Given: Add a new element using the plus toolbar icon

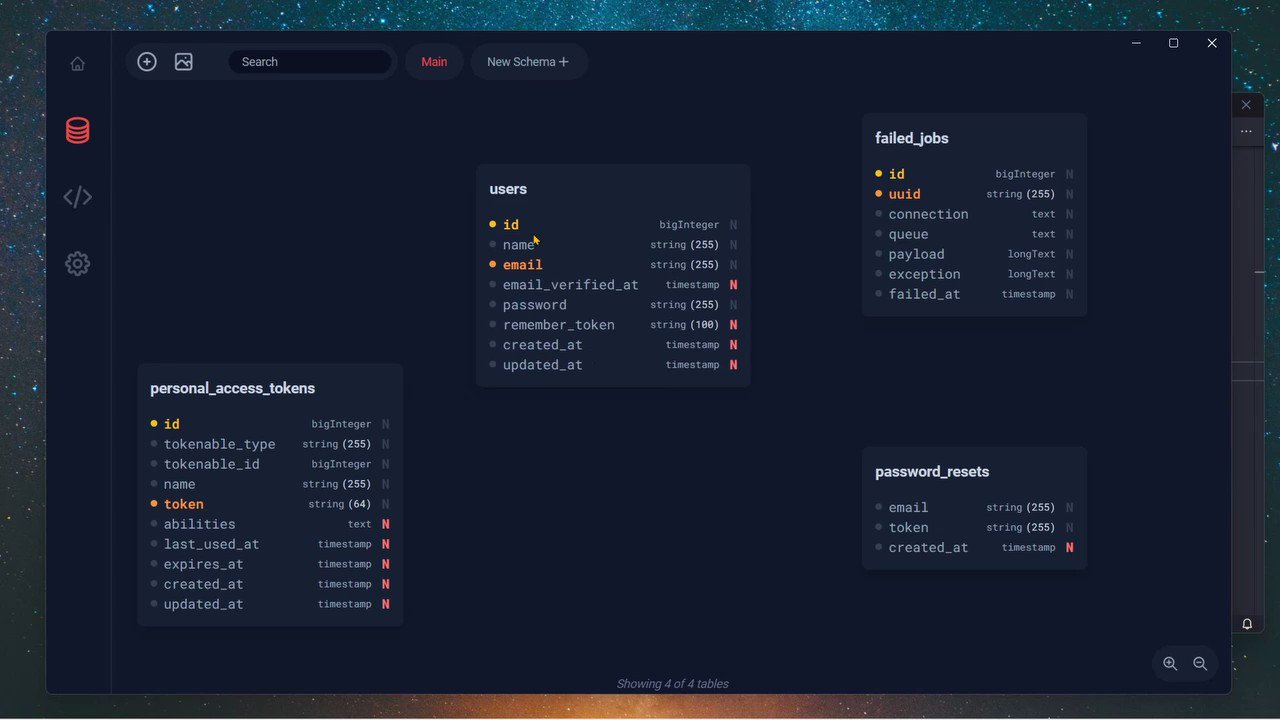Looking at the screenshot, I should (x=147, y=61).
